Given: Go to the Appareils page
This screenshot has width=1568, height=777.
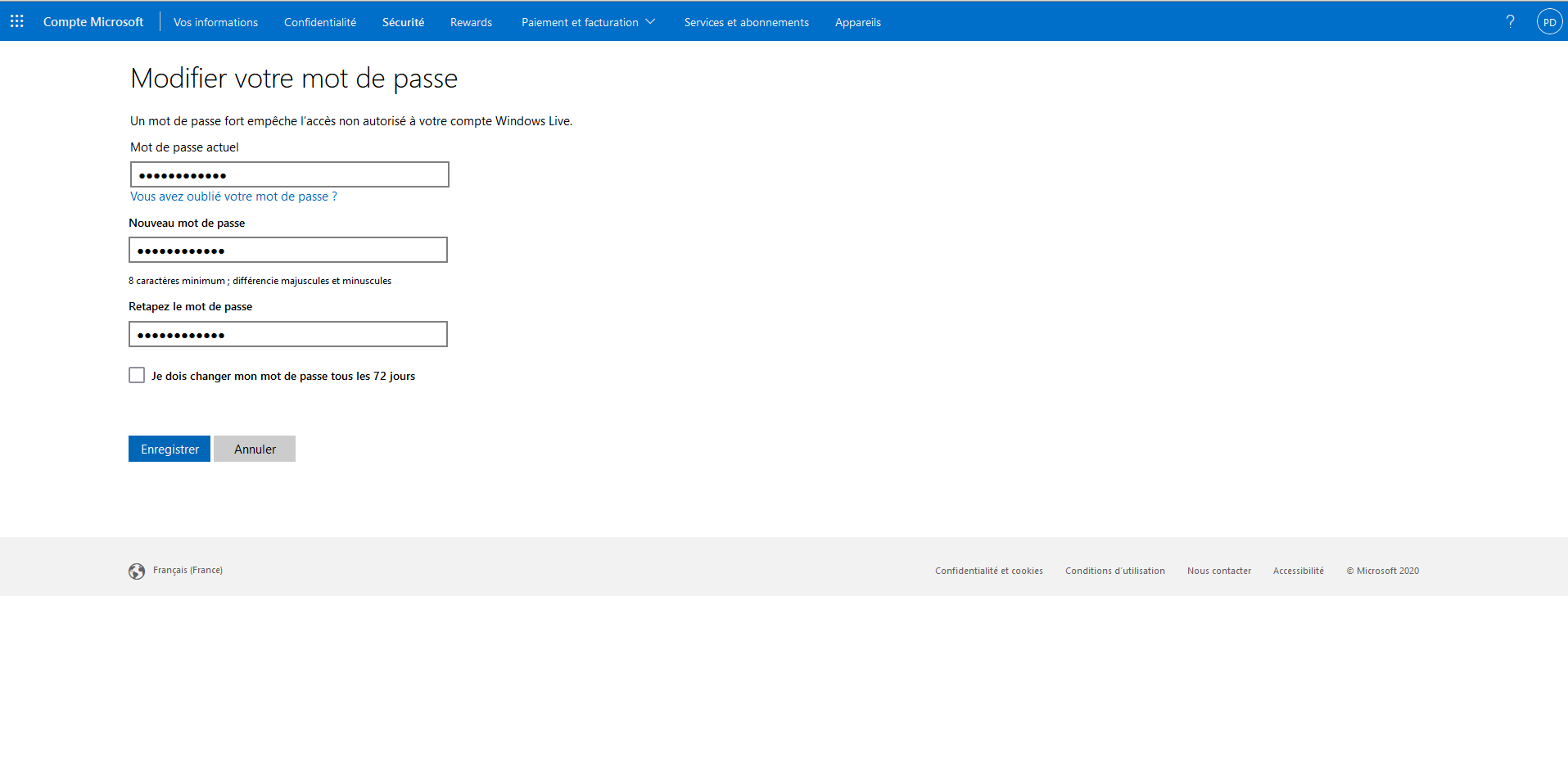Looking at the screenshot, I should tap(858, 22).
